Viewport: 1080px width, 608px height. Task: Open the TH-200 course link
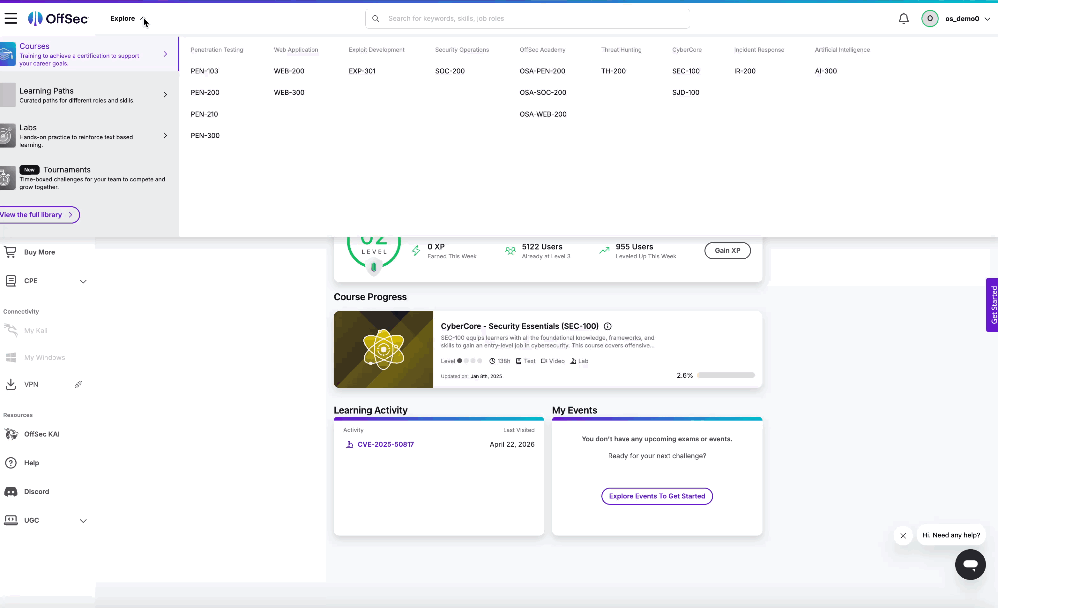coord(613,71)
